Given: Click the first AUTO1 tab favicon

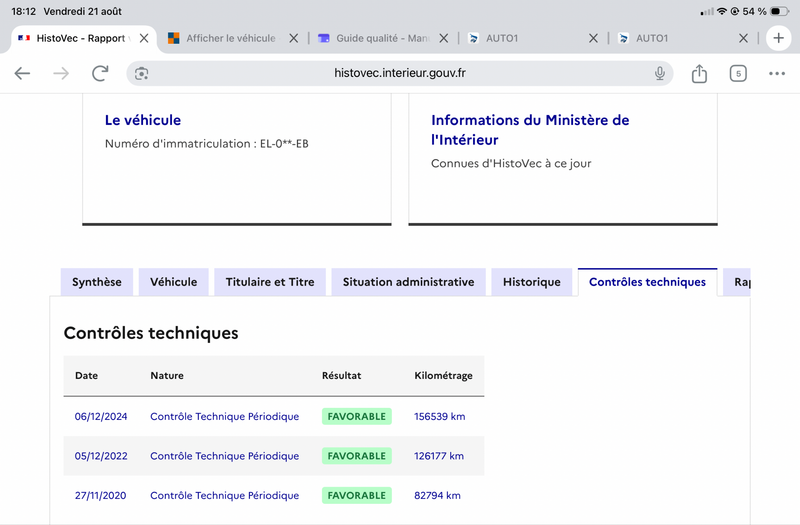Looking at the screenshot, I should tap(473, 38).
